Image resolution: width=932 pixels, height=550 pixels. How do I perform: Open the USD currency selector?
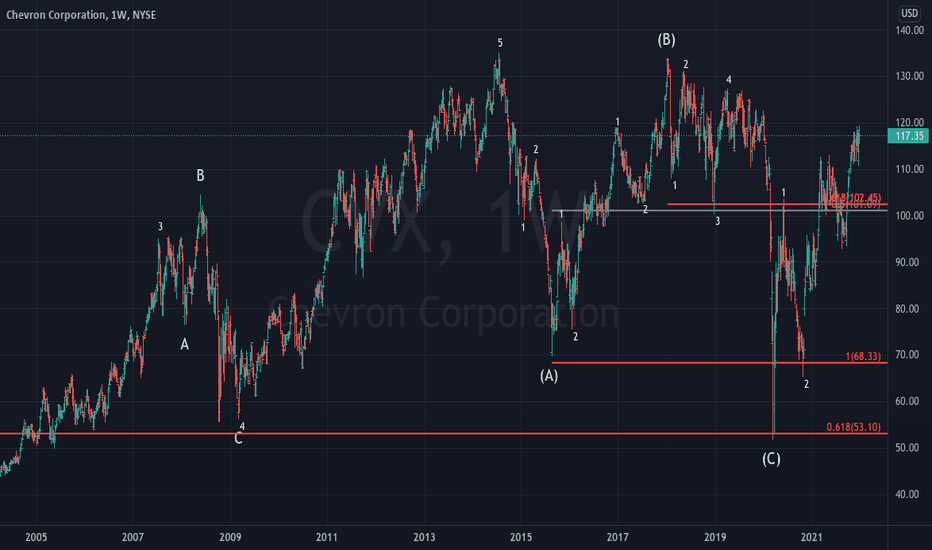point(909,13)
